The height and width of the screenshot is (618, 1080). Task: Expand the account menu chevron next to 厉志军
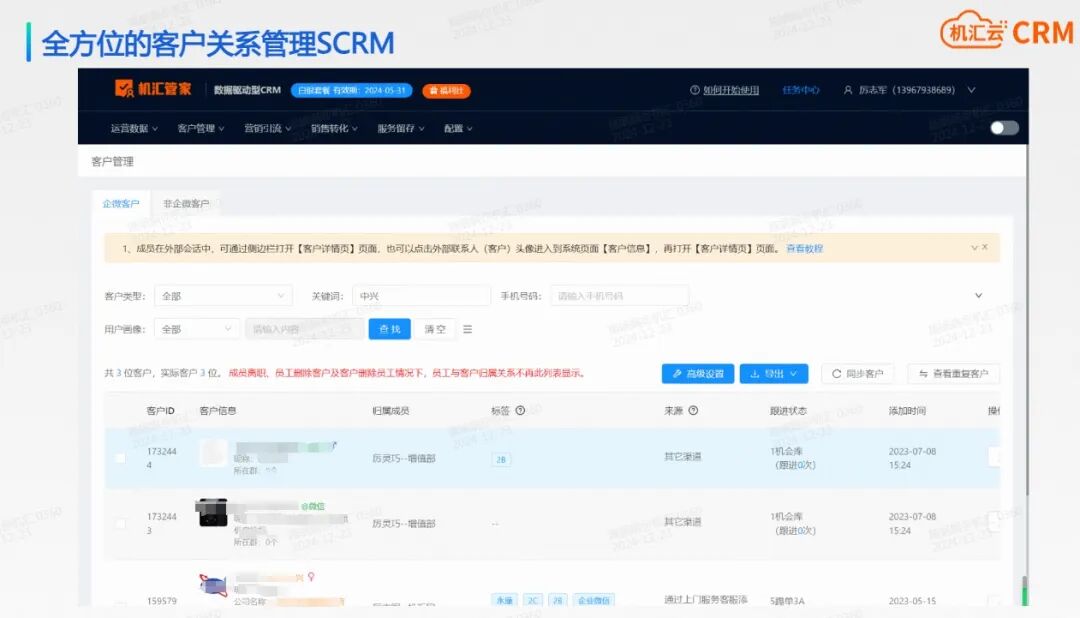(971, 90)
